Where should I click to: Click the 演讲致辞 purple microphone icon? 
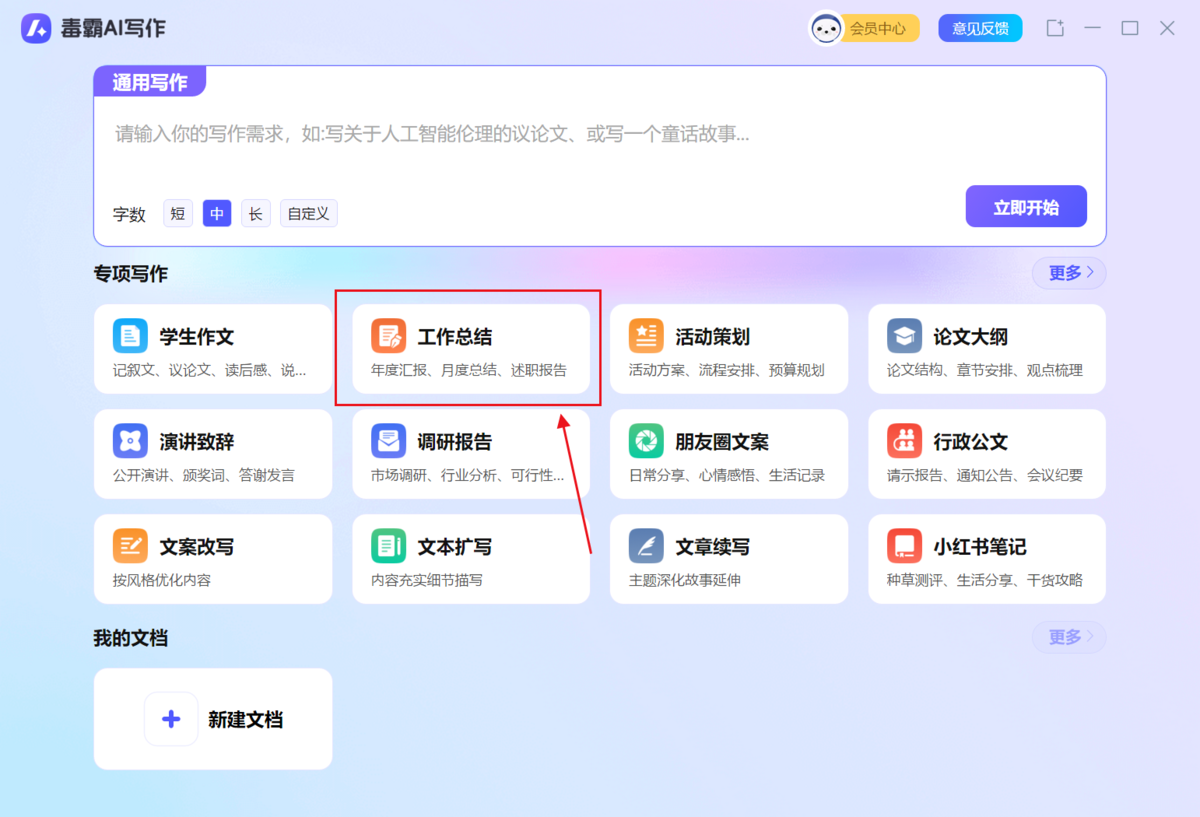coord(131,440)
